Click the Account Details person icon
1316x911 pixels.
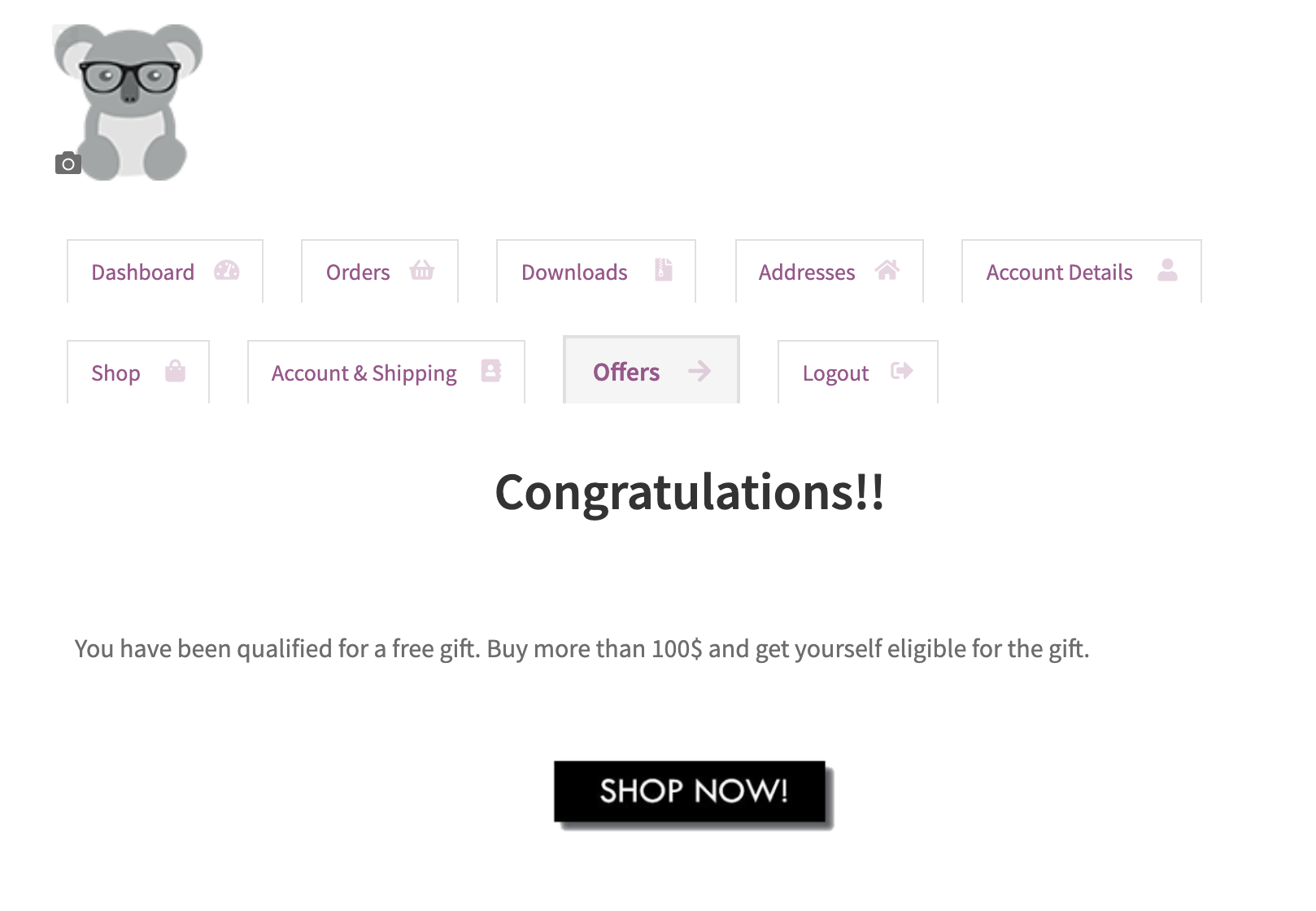[1167, 270]
